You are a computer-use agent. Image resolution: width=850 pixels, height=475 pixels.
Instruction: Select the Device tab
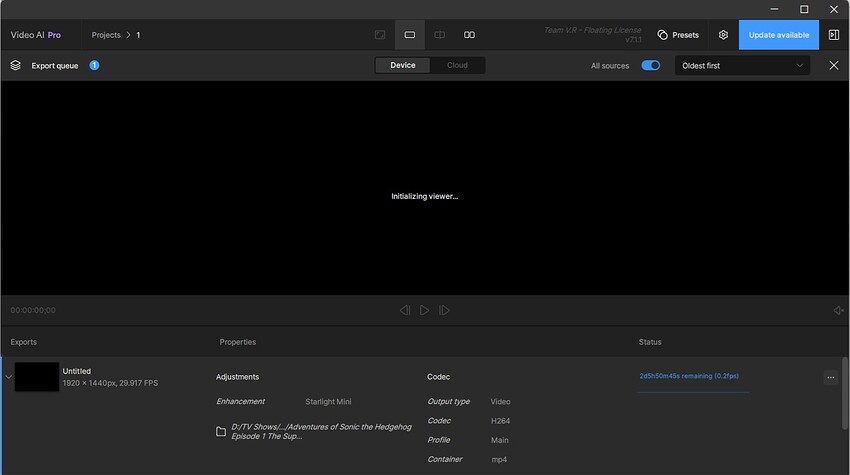(403, 65)
